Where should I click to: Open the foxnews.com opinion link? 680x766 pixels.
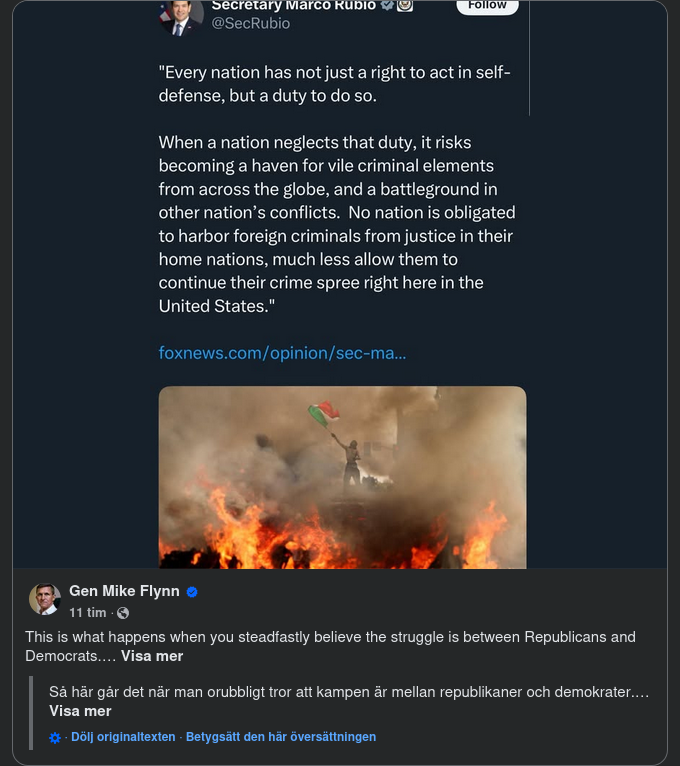point(282,353)
